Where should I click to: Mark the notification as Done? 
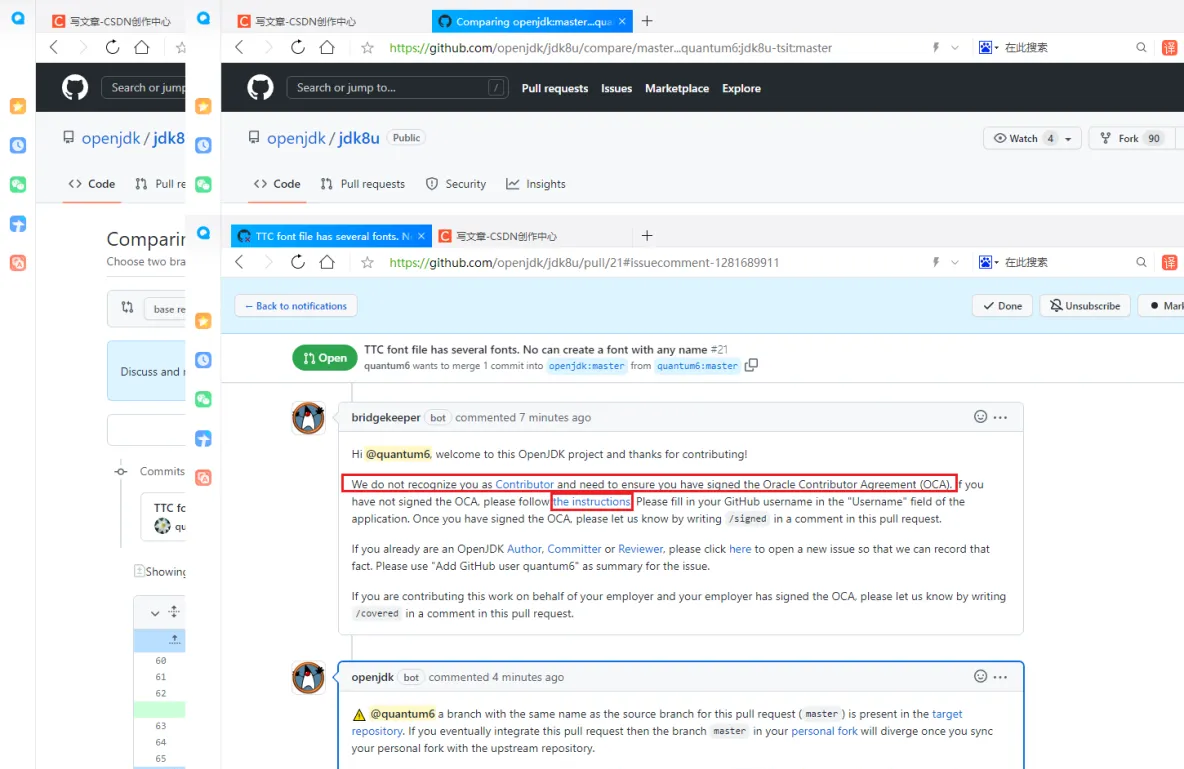pyautogui.click(x=1002, y=306)
